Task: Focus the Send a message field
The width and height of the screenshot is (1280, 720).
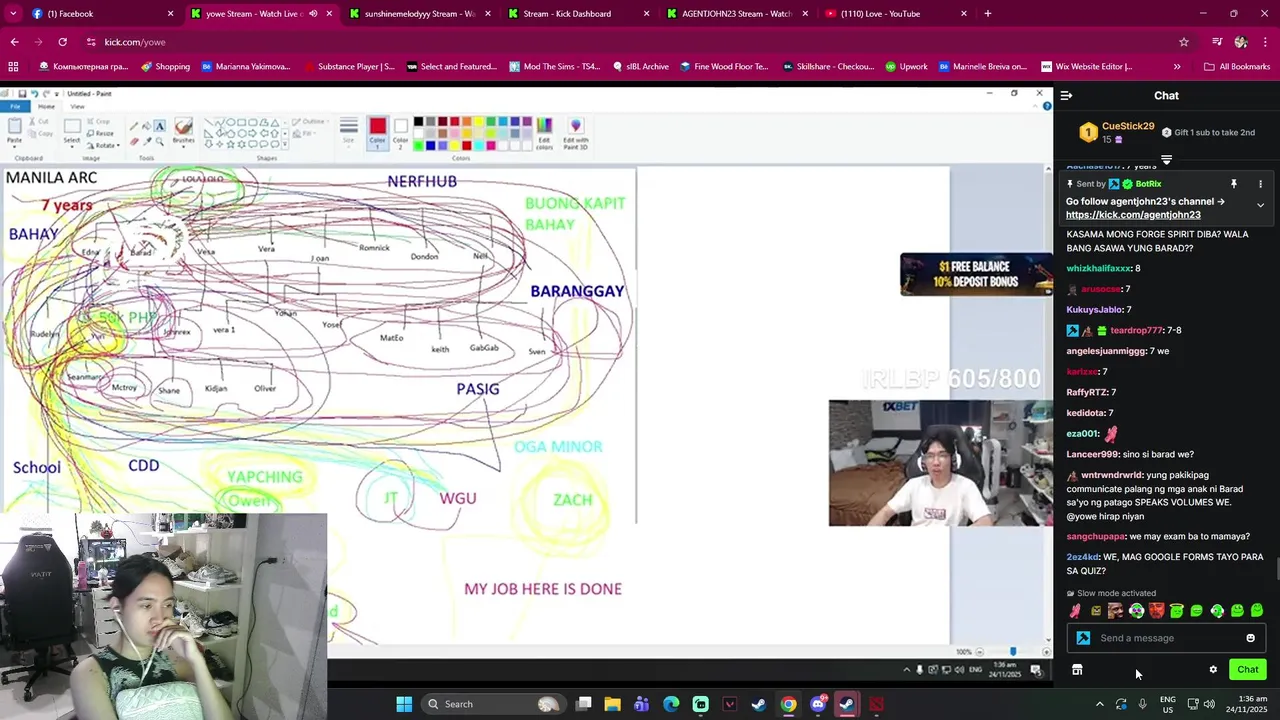Action: (1166, 638)
